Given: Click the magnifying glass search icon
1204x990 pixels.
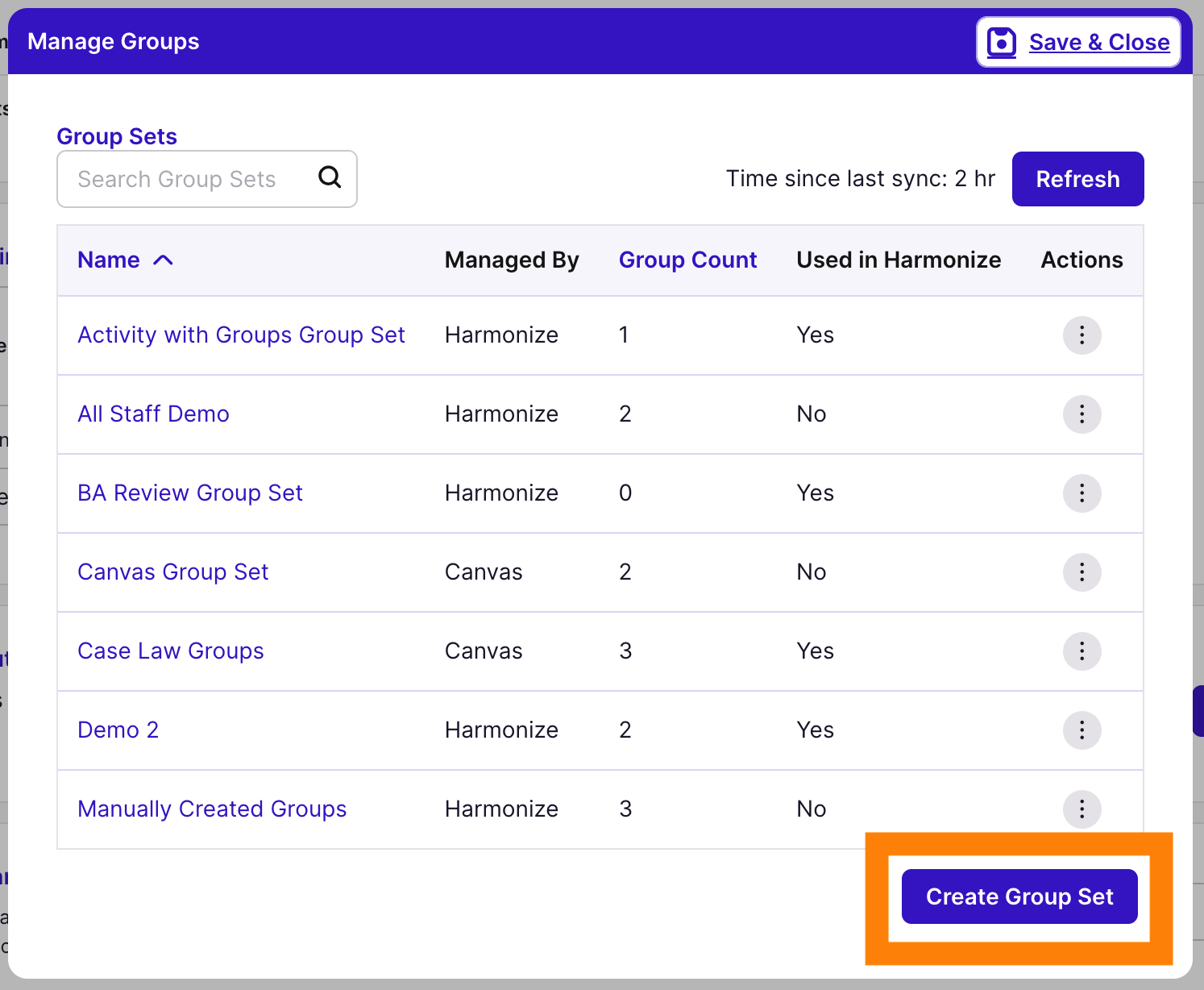Looking at the screenshot, I should [x=330, y=178].
